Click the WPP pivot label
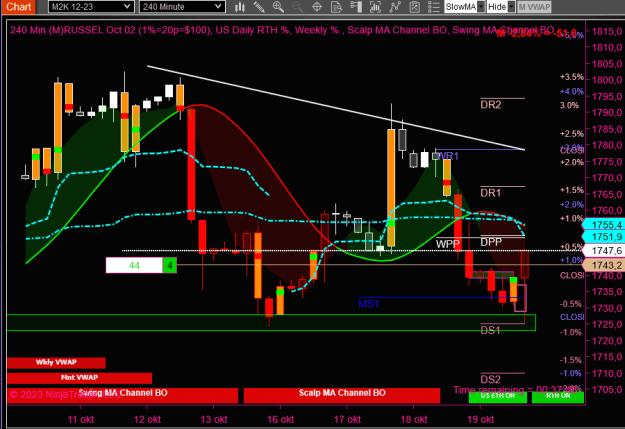625x429 pixels. click(448, 244)
